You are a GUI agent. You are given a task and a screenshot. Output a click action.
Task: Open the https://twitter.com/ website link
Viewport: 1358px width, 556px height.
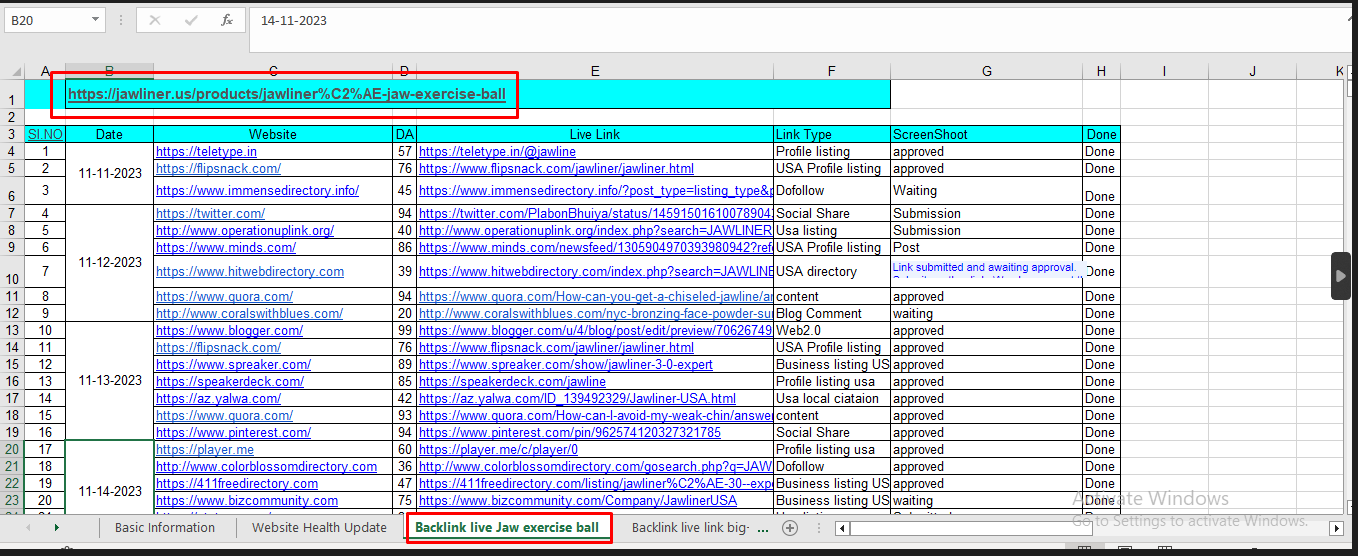[211, 213]
